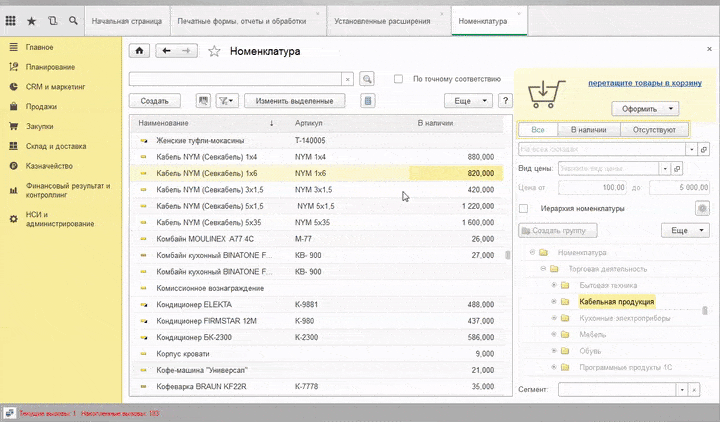Open Favorites star in top toolbar

click(x=31, y=21)
